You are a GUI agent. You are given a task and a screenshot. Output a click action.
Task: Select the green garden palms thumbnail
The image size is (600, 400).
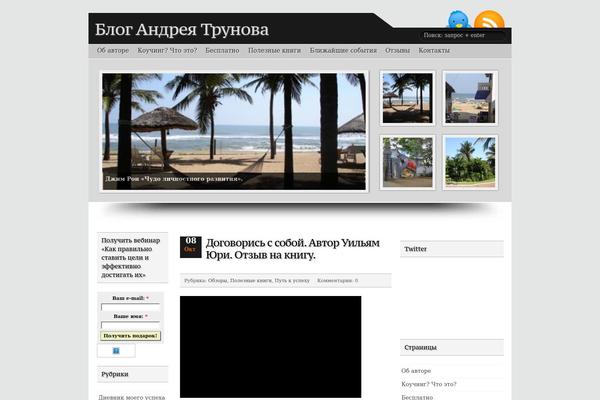(470, 162)
